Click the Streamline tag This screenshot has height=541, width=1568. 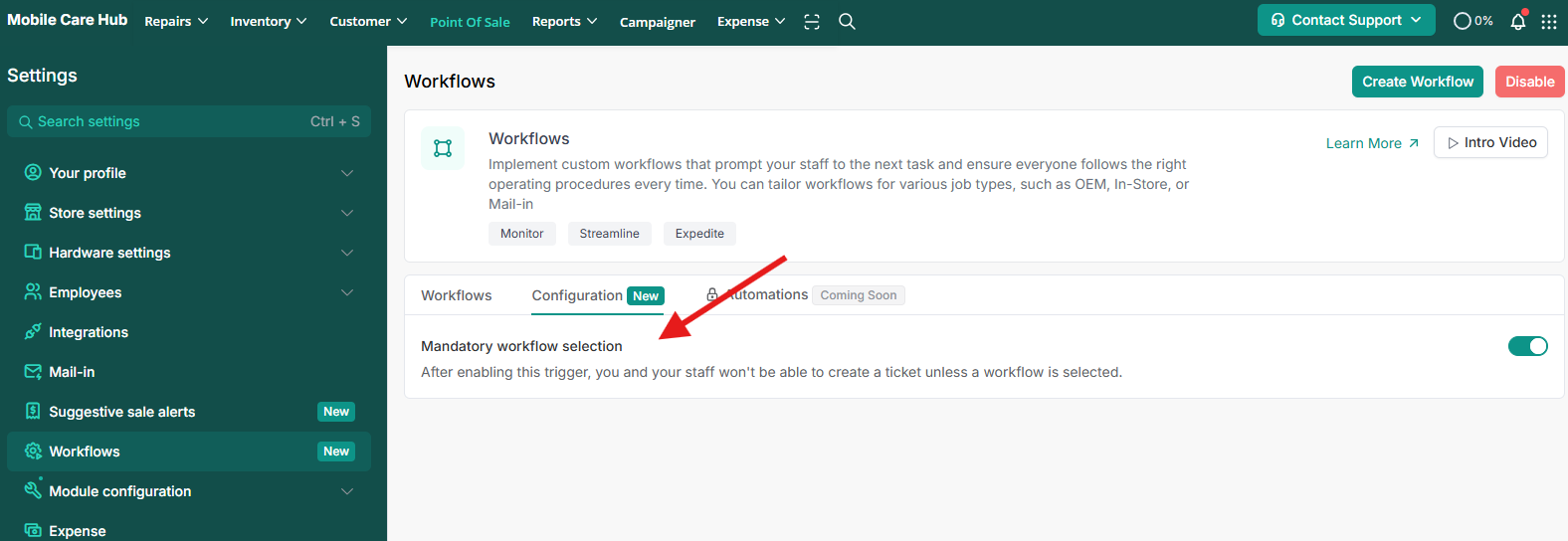tap(610, 234)
